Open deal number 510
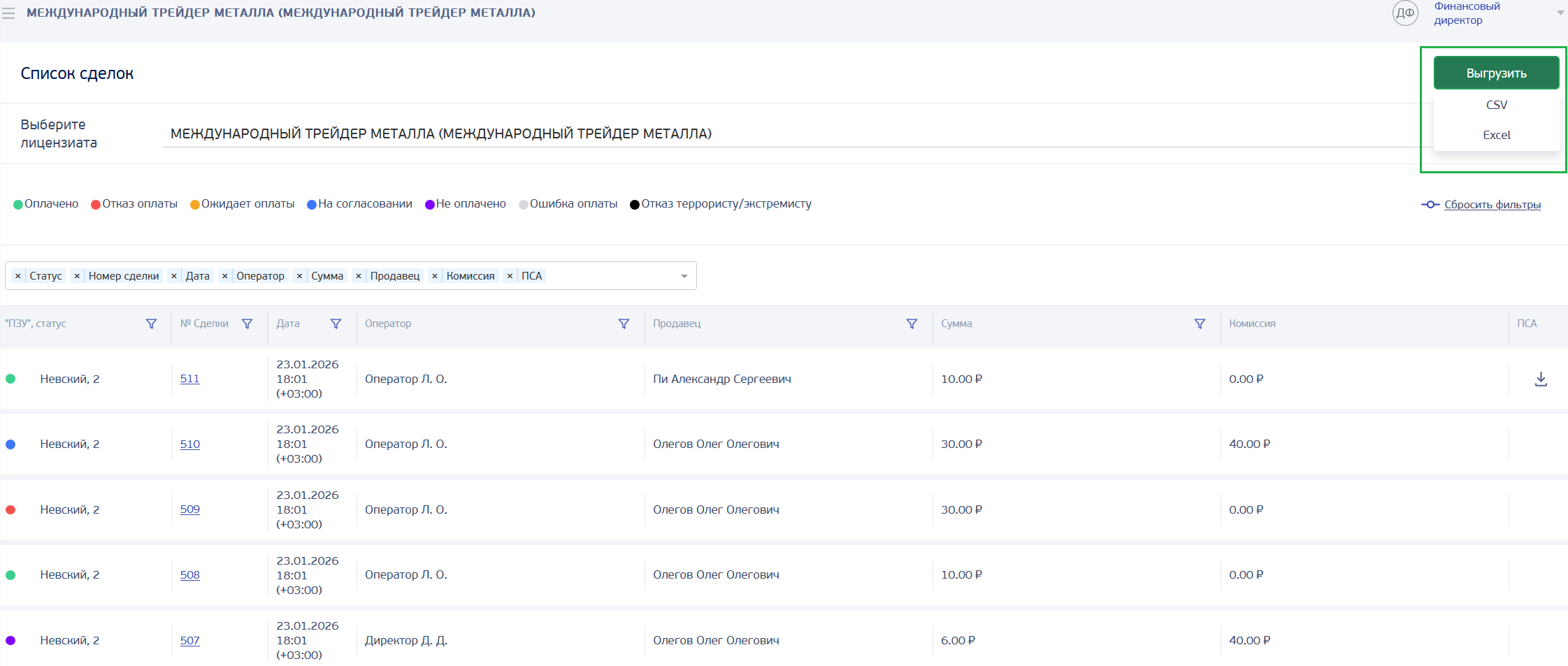The height and width of the screenshot is (666, 1568). point(190,444)
